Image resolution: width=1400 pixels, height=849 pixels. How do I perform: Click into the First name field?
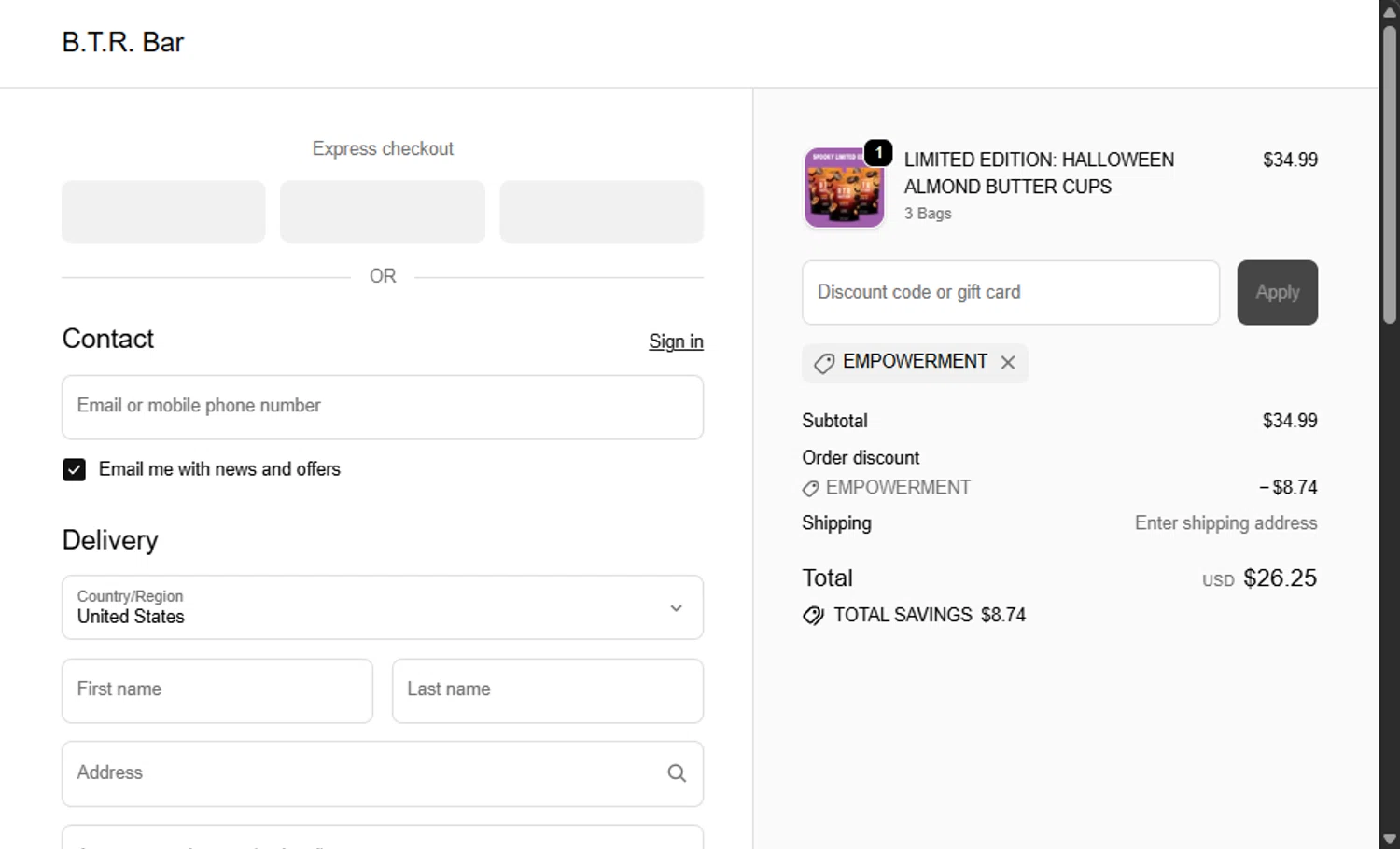point(217,690)
